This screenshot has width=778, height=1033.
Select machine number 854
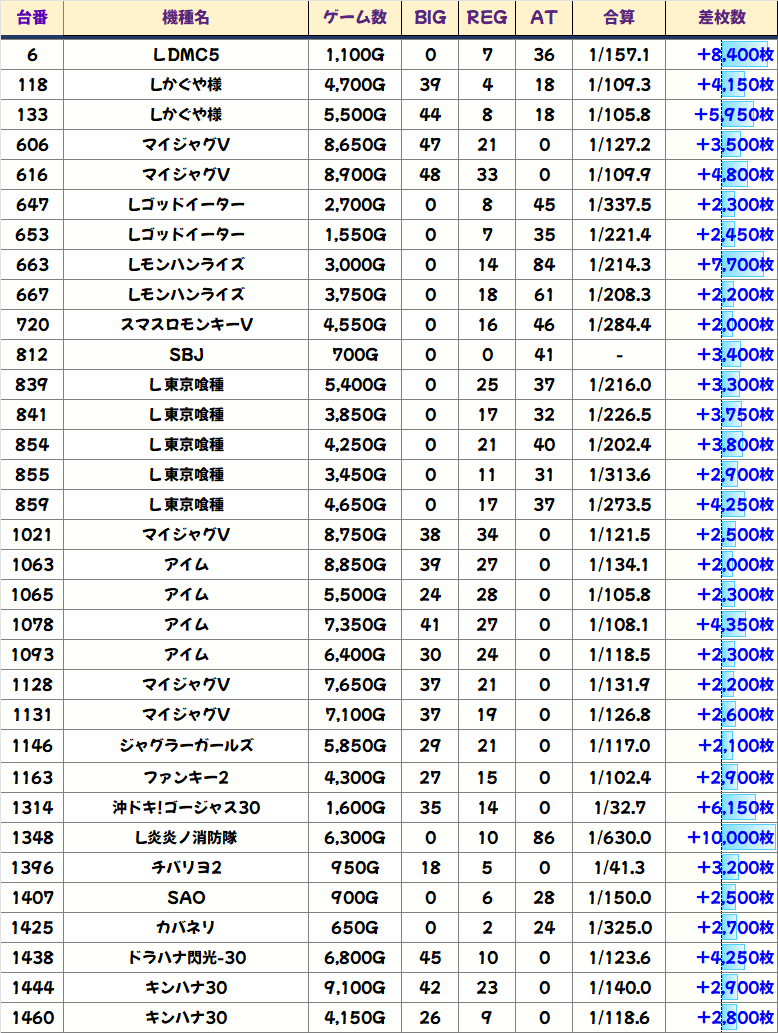point(32,444)
